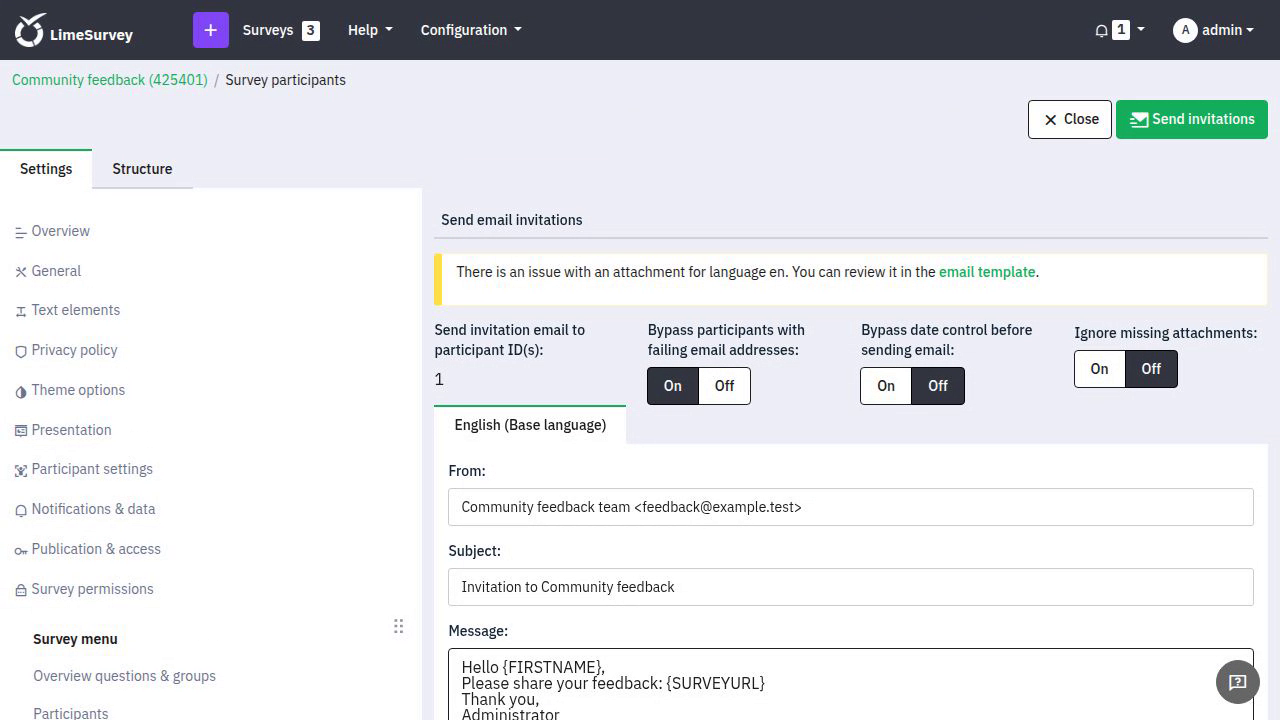Select the English (Base language) tab
Screen dimensions: 1280x720
(x=530, y=425)
